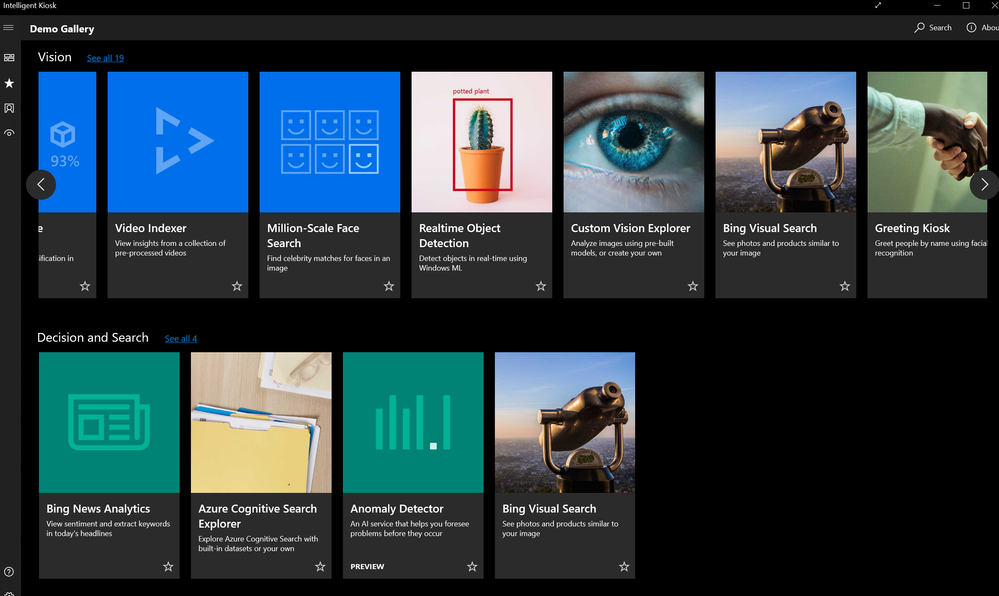999x596 pixels.
Task: Open the help question mark icon
Action: [x=9, y=572]
